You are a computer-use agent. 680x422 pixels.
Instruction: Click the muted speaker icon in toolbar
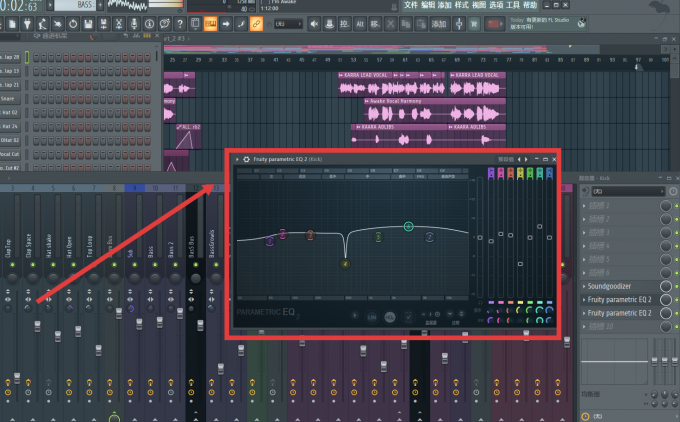314,24
